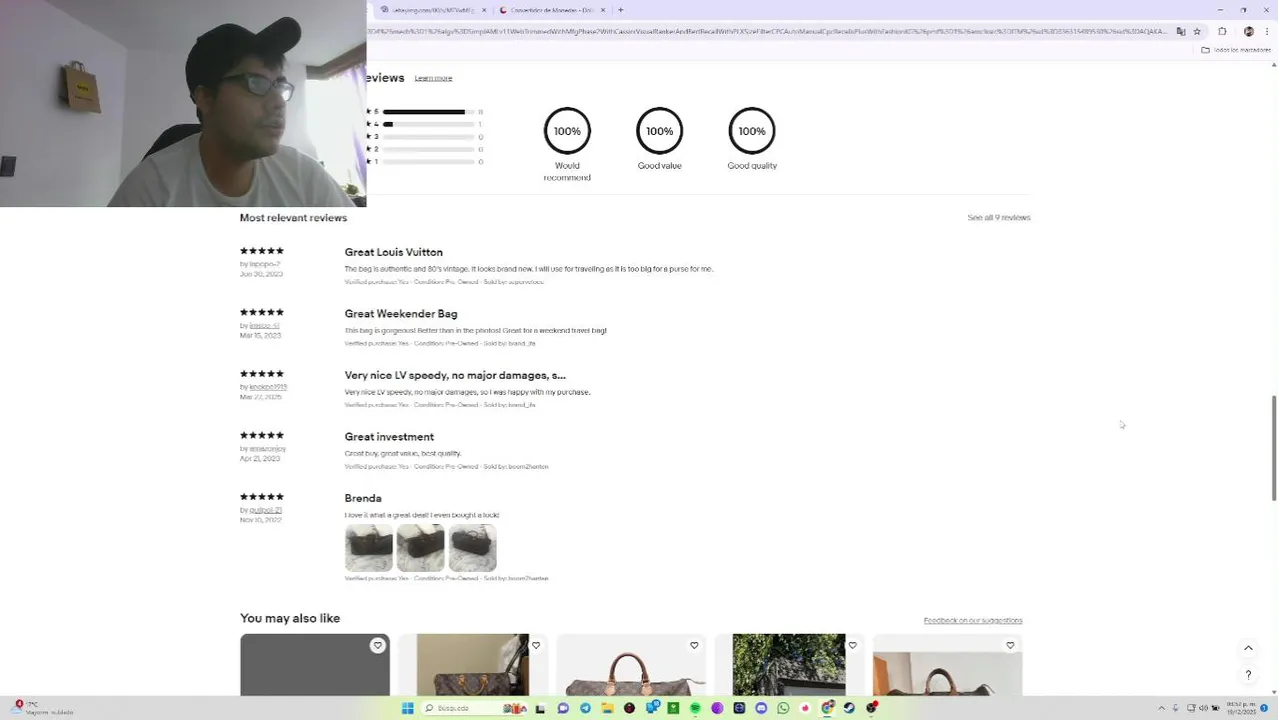Image resolution: width=1278 pixels, height=720 pixels.
Task: Filter reviews by 3 stars
Action: (x=424, y=137)
